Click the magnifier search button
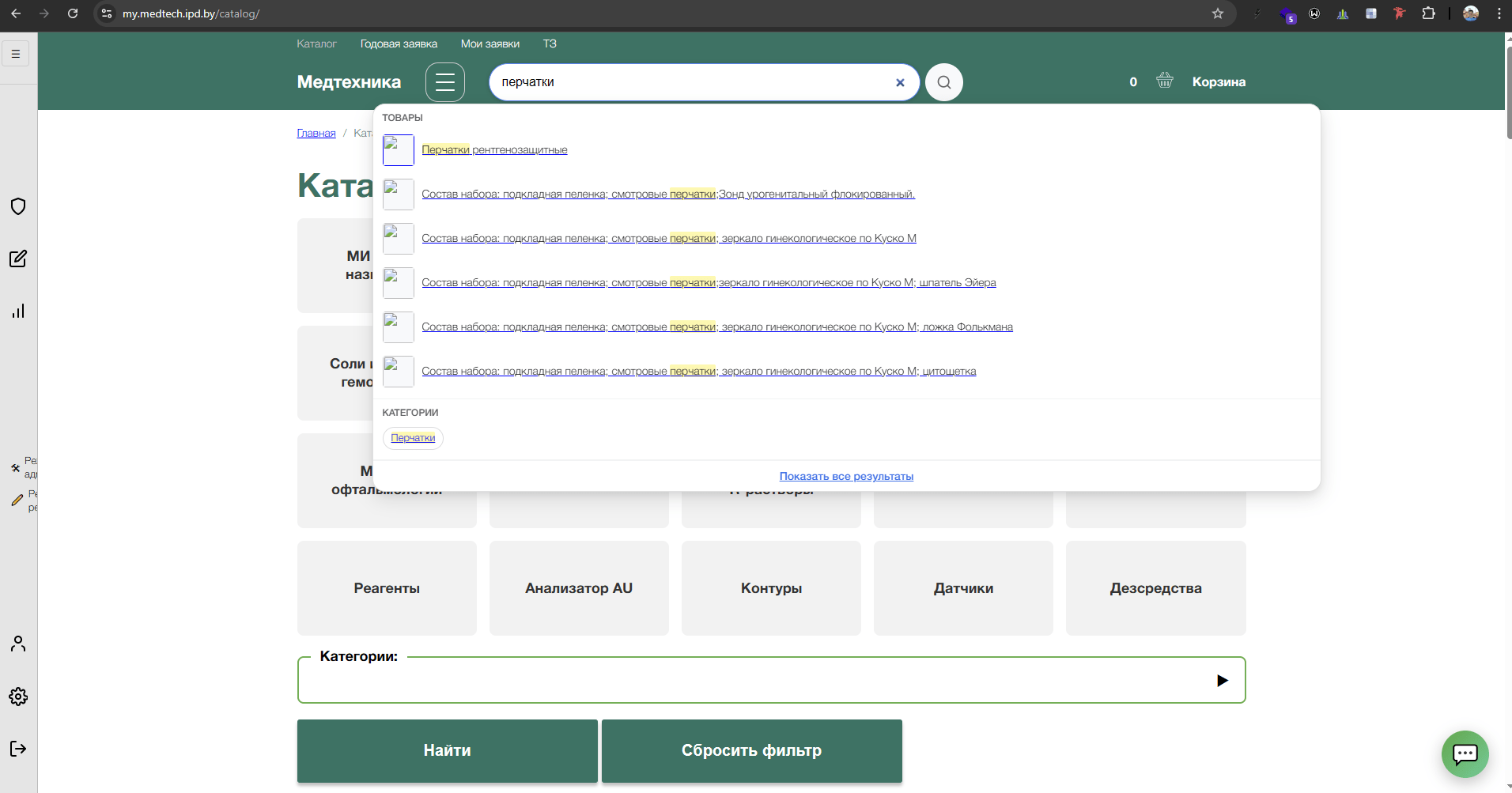The width and height of the screenshot is (1512, 793). pos(943,82)
